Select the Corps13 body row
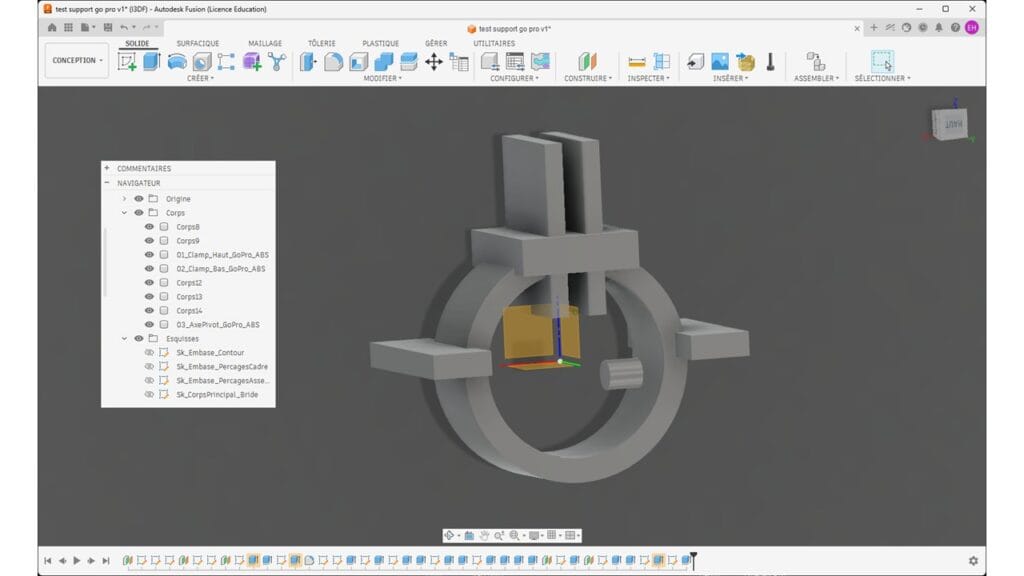The width and height of the screenshot is (1024, 576). [188, 296]
